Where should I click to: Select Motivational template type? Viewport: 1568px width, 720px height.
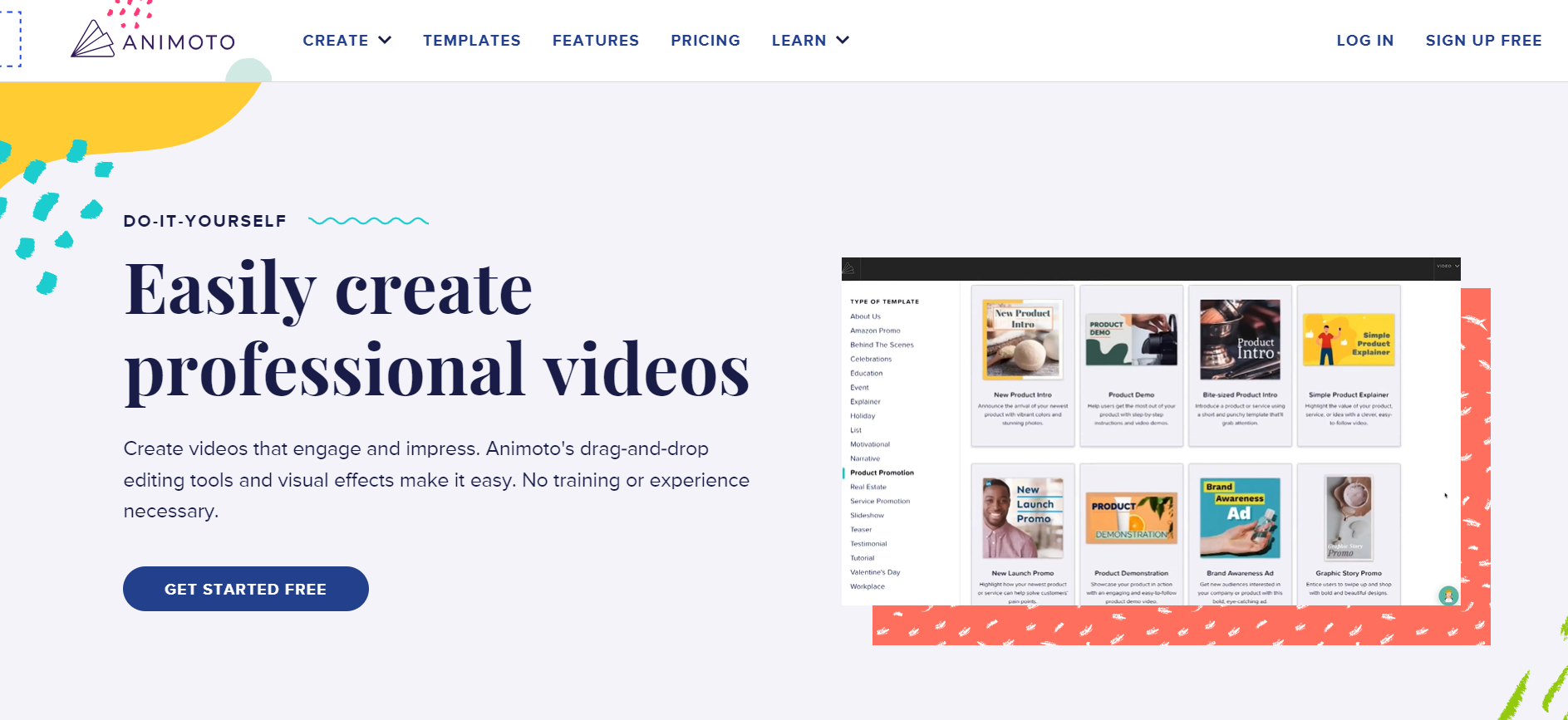tap(870, 444)
